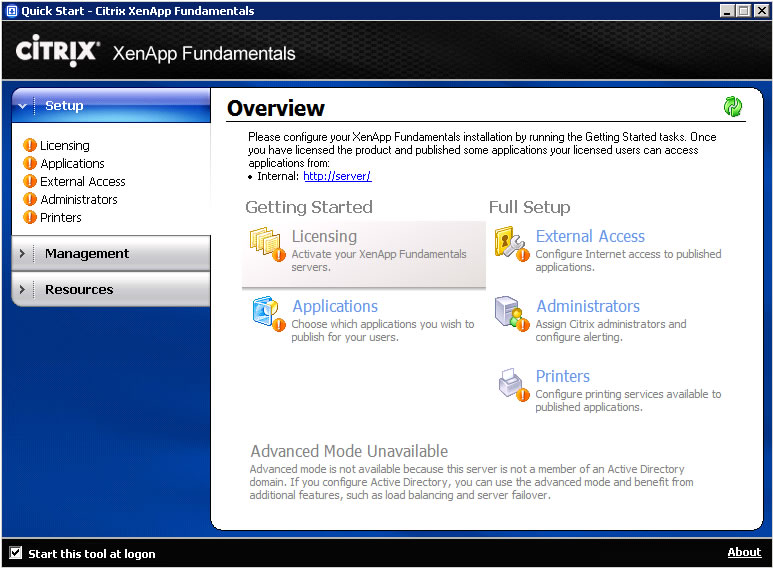Click the Printers icon in Full Setup

click(513, 384)
